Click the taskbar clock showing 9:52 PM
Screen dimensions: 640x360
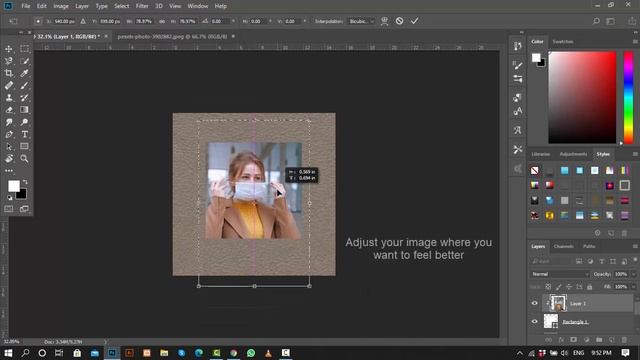pos(601,353)
